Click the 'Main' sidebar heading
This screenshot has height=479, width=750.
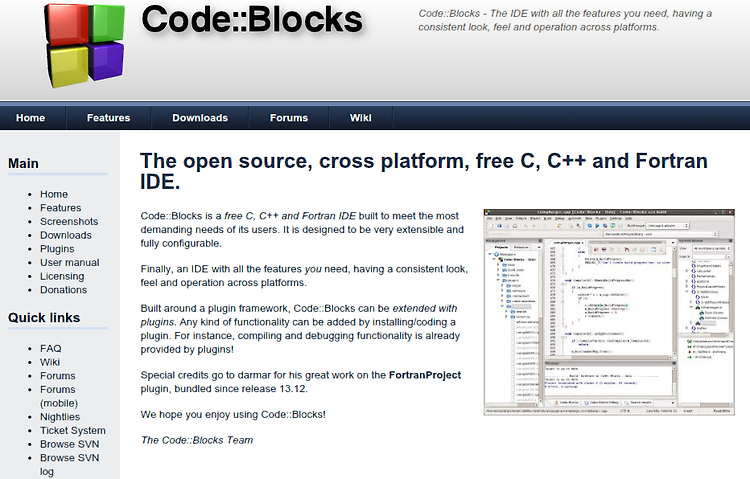coord(23,164)
